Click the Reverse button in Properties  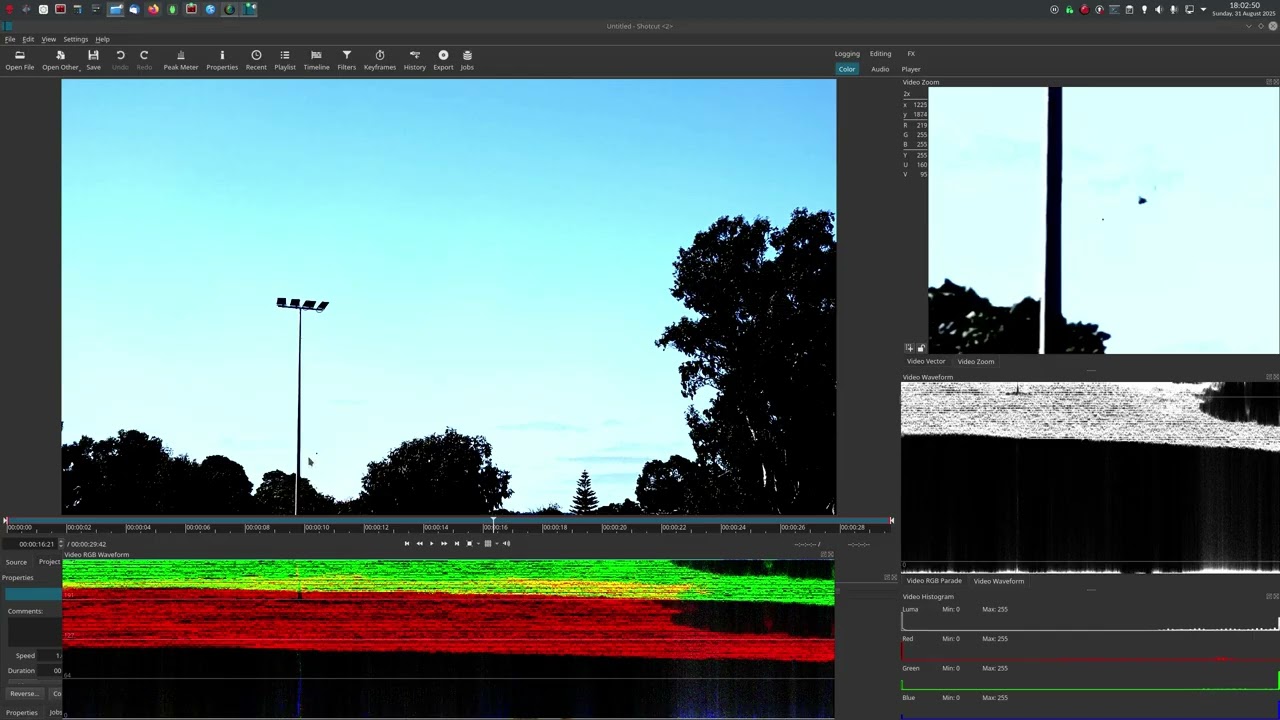[x=23, y=693]
